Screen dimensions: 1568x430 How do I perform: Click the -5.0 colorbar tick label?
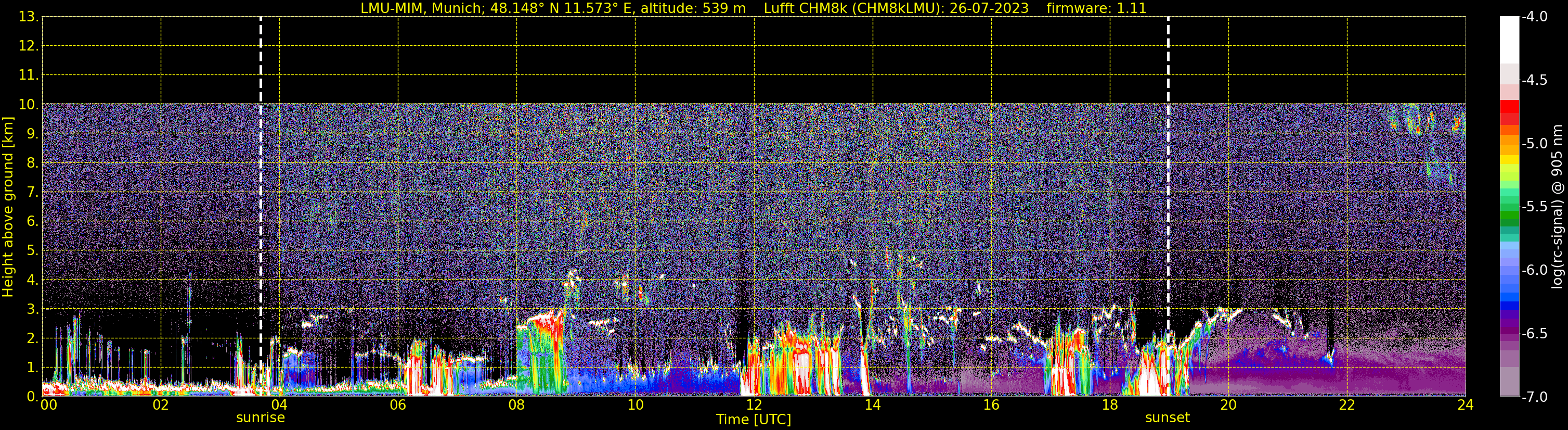point(1534,143)
